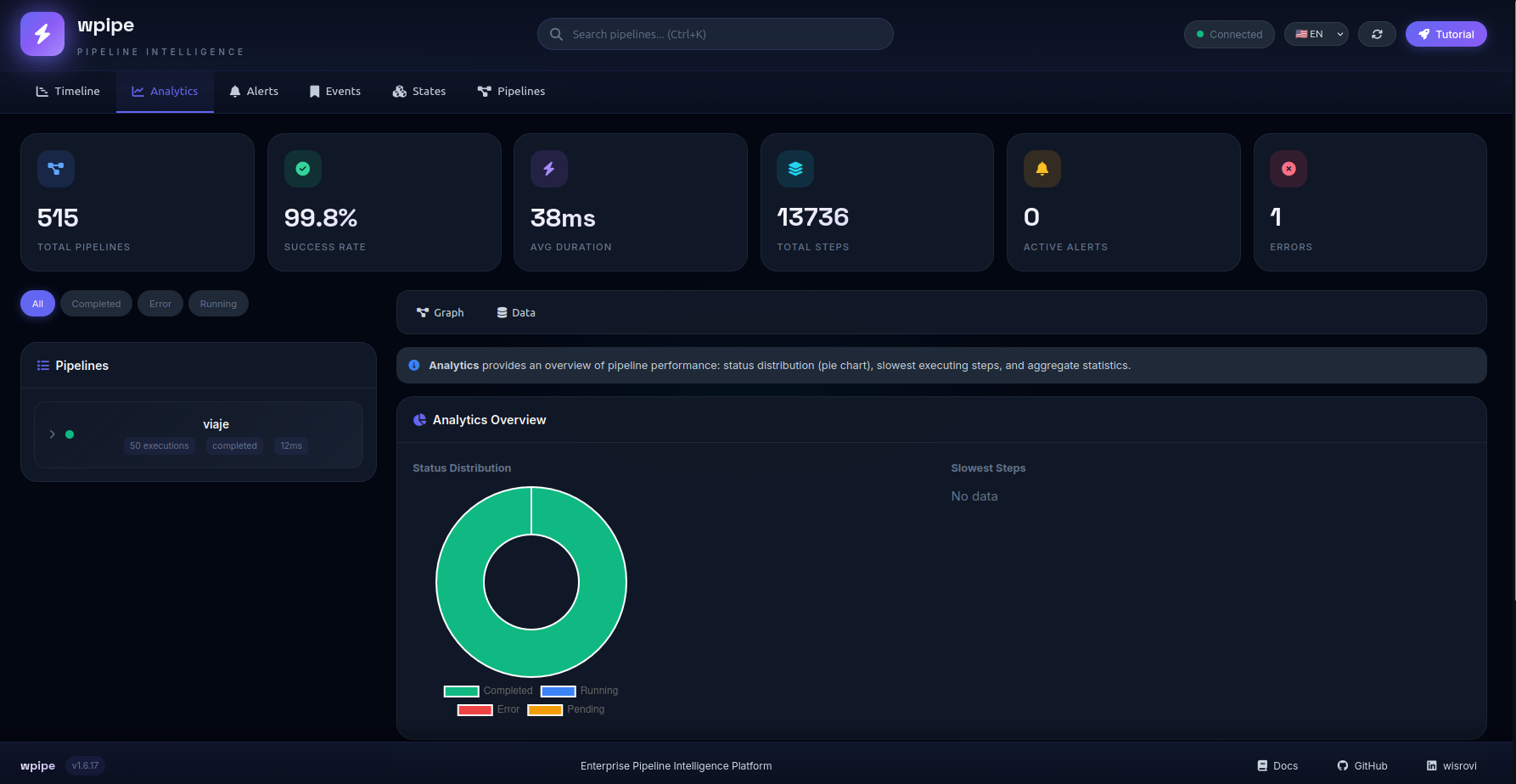Click the Total Pipelines card icon

[x=56, y=169]
